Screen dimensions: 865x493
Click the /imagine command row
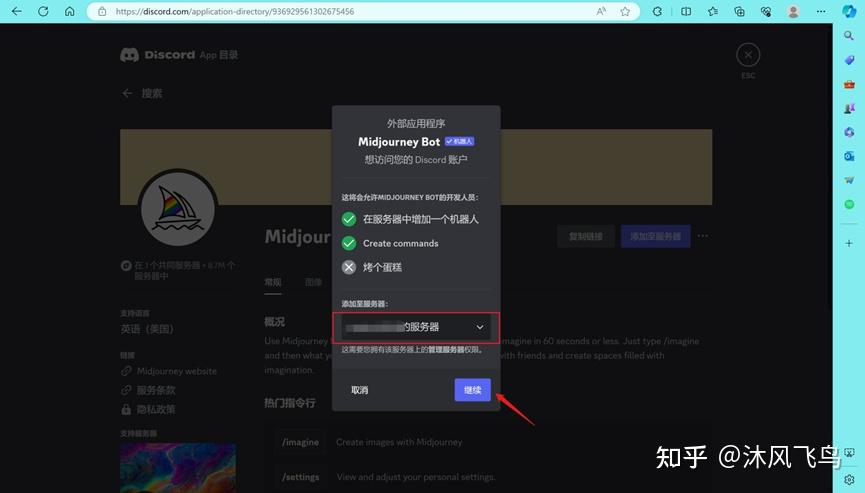coord(488,442)
